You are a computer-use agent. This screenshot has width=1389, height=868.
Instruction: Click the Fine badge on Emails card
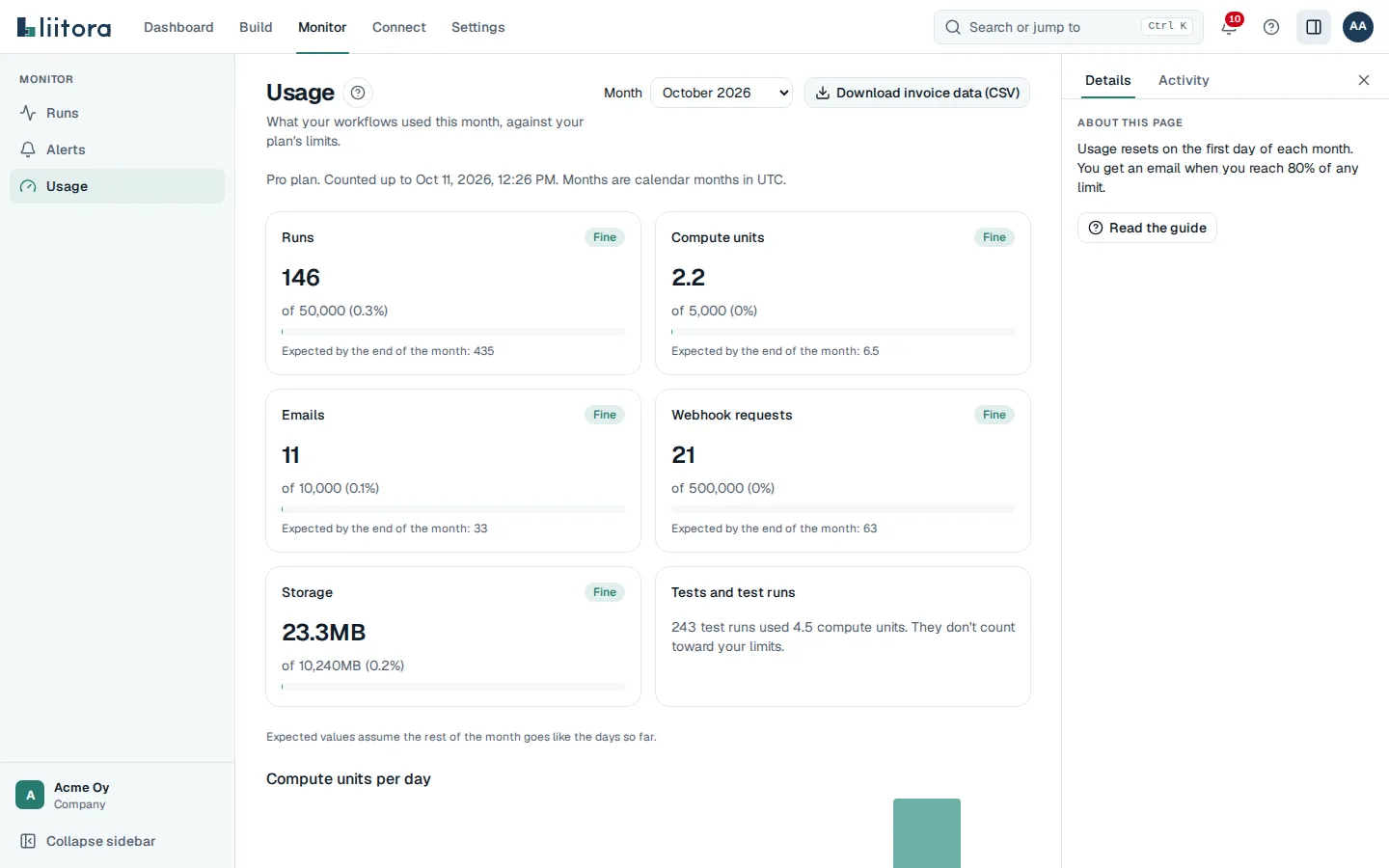click(605, 415)
